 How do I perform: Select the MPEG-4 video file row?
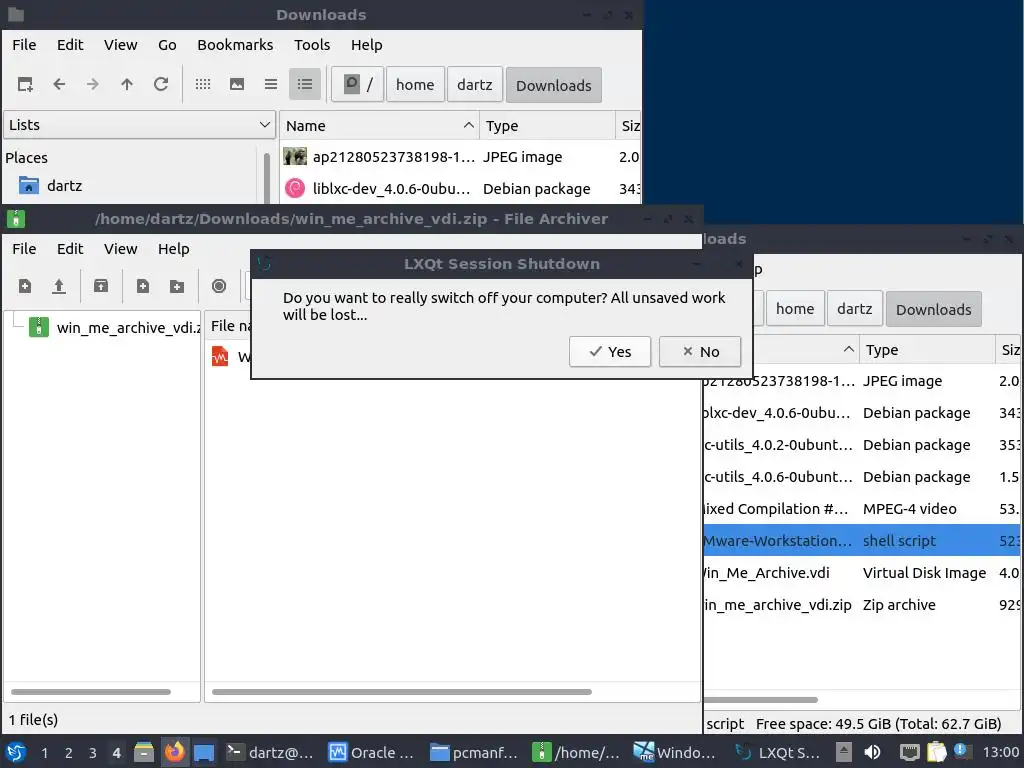click(863, 509)
